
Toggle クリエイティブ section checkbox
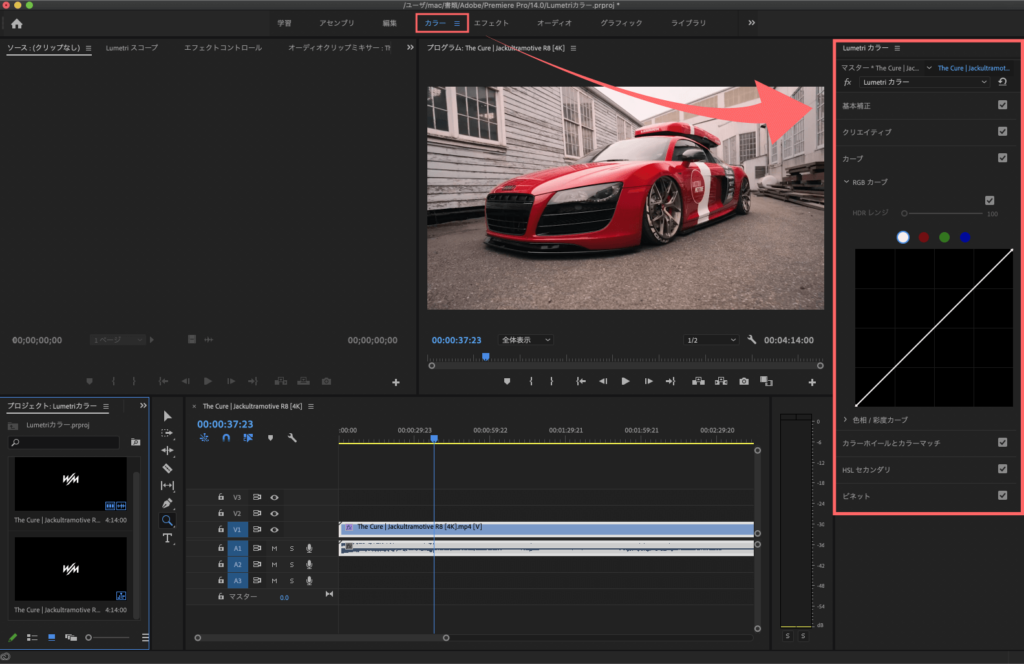(x=1002, y=131)
